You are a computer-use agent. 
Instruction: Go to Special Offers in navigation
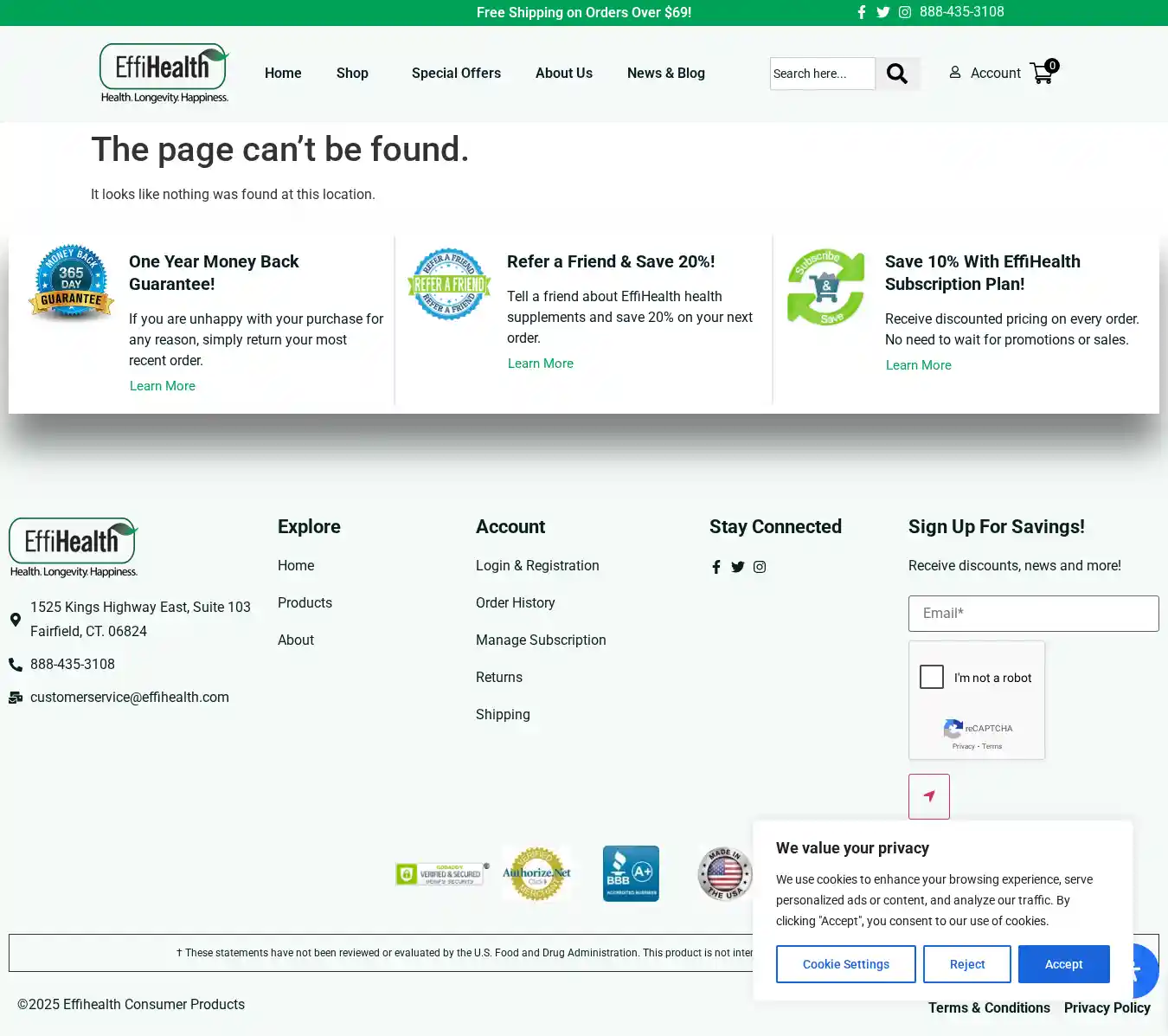456,74
